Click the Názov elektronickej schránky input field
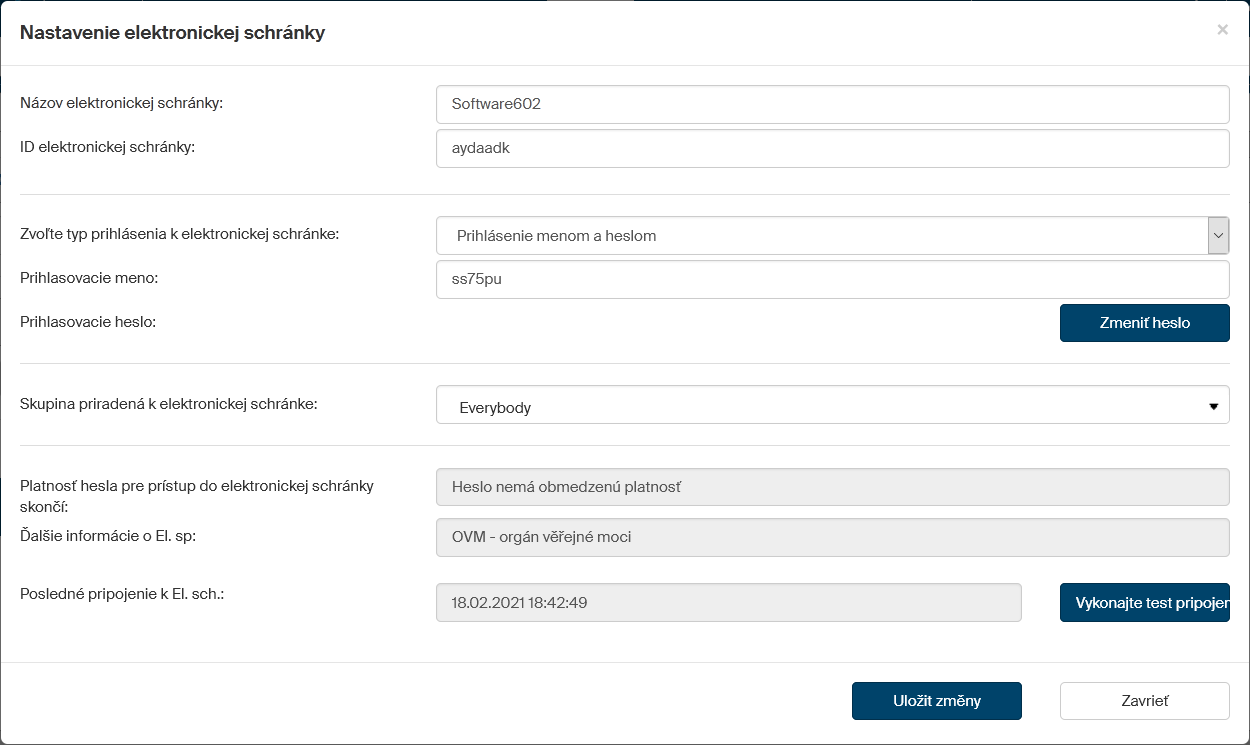Screen dimensions: 1250x745 point(832,104)
